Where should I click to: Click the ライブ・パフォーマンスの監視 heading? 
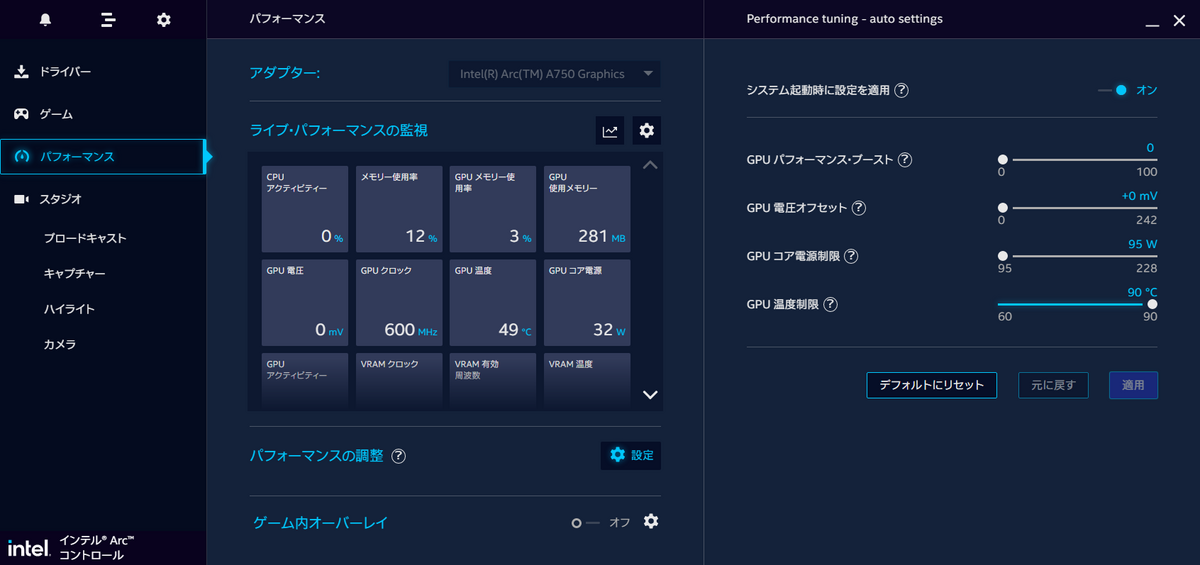[x=338, y=130]
